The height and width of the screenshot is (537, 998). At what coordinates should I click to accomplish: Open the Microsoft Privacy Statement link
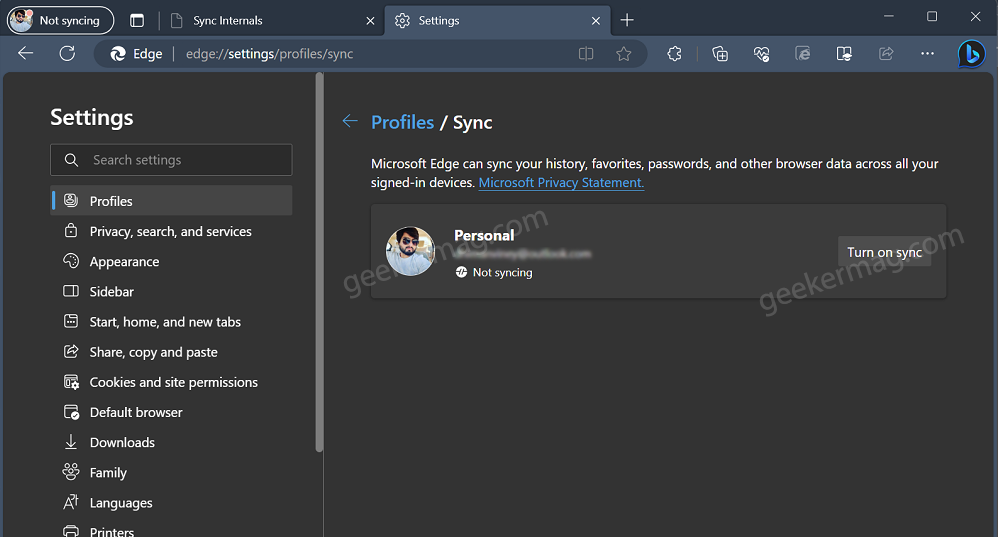click(x=561, y=183)
